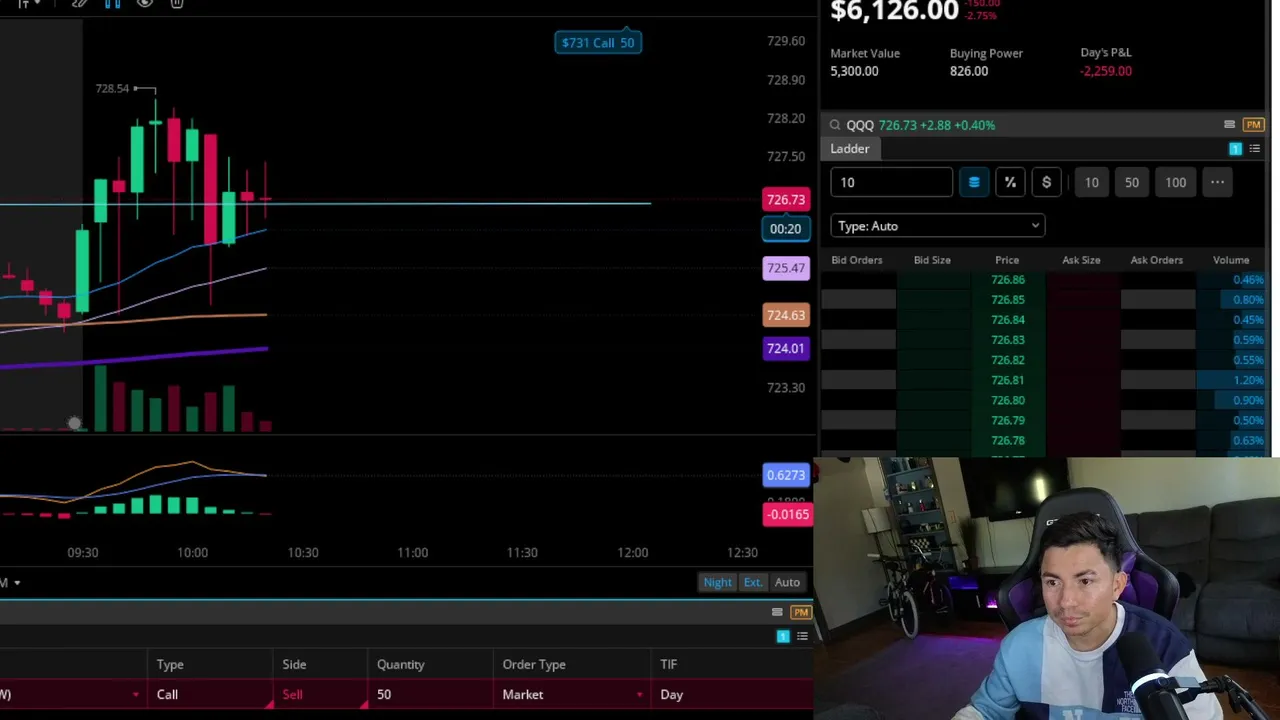Image resolution: width=1280 pixels, height=720 pixels.
Task: Set ladder quantity preset to 10
Action: pyautogui.click(x=1092, y=182)
